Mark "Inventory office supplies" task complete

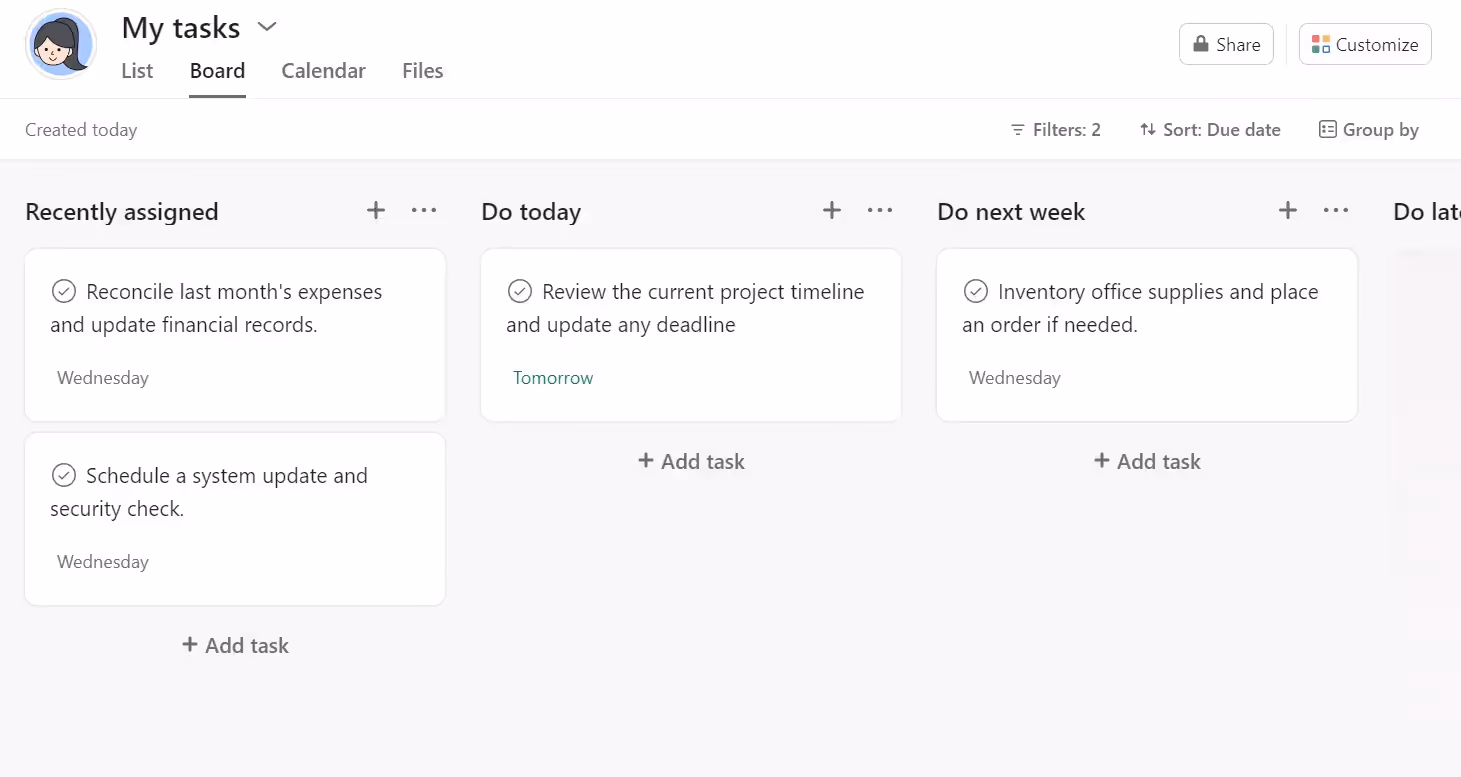point(976,291)
